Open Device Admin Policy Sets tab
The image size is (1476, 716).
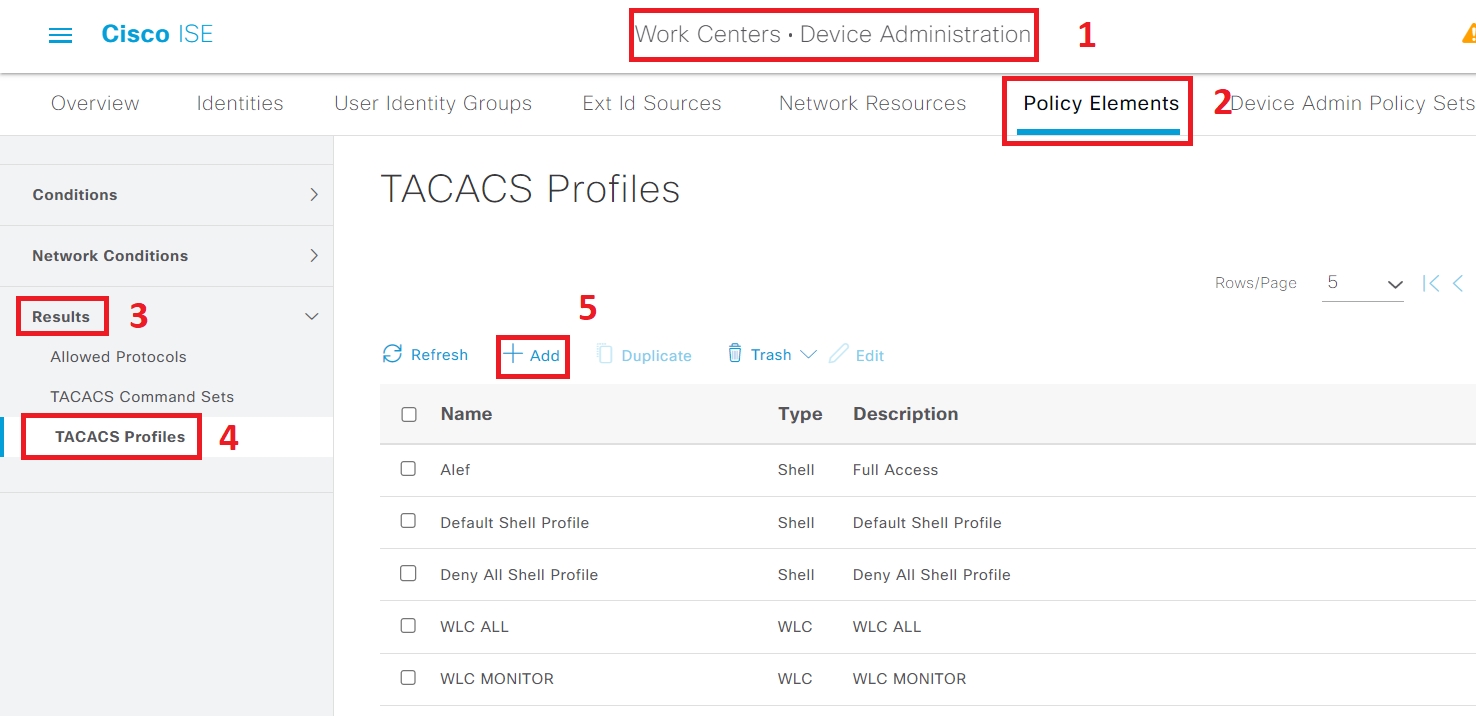pos(1353,103)
